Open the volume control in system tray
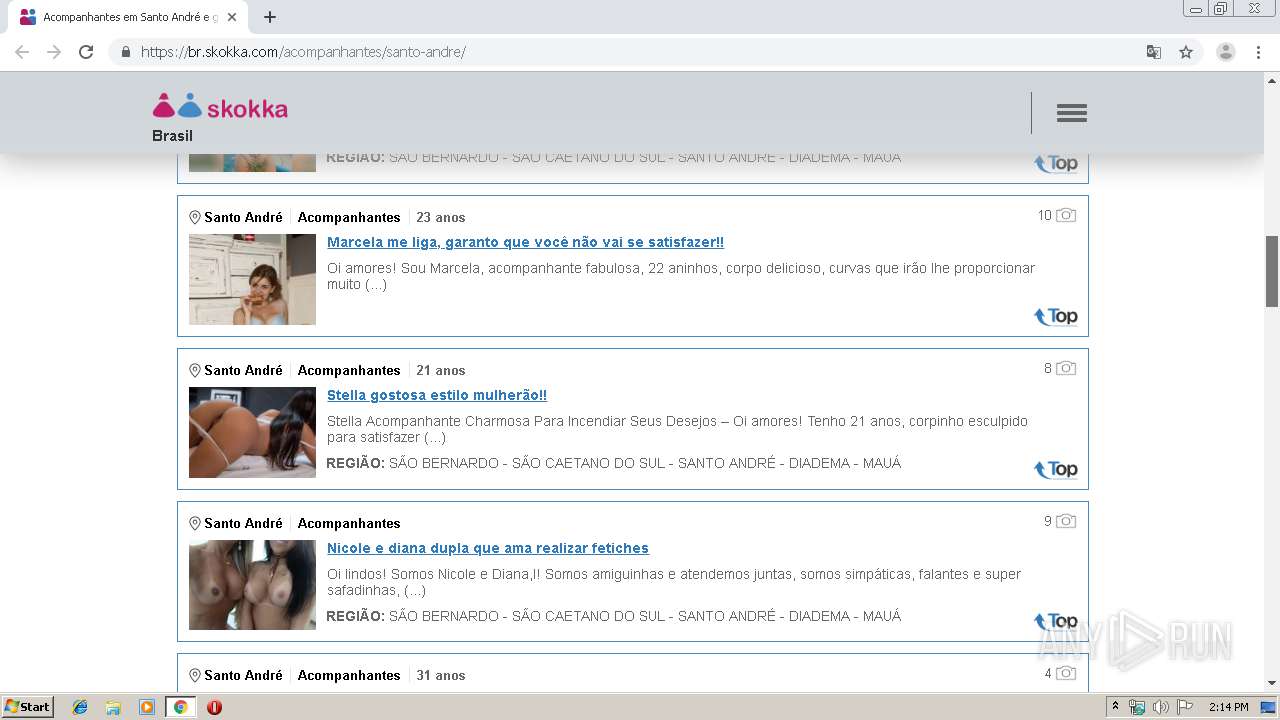Screen dimensions: 1280x720 click(1160, 707)
